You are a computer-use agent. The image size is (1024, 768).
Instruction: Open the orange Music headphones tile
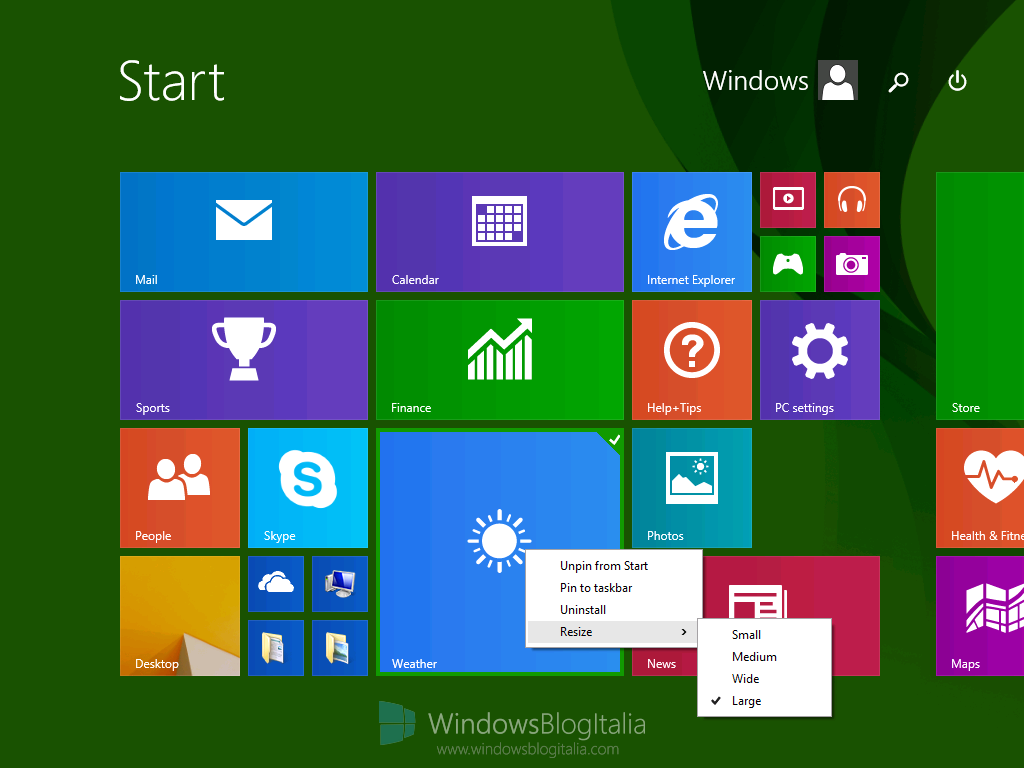852,200
